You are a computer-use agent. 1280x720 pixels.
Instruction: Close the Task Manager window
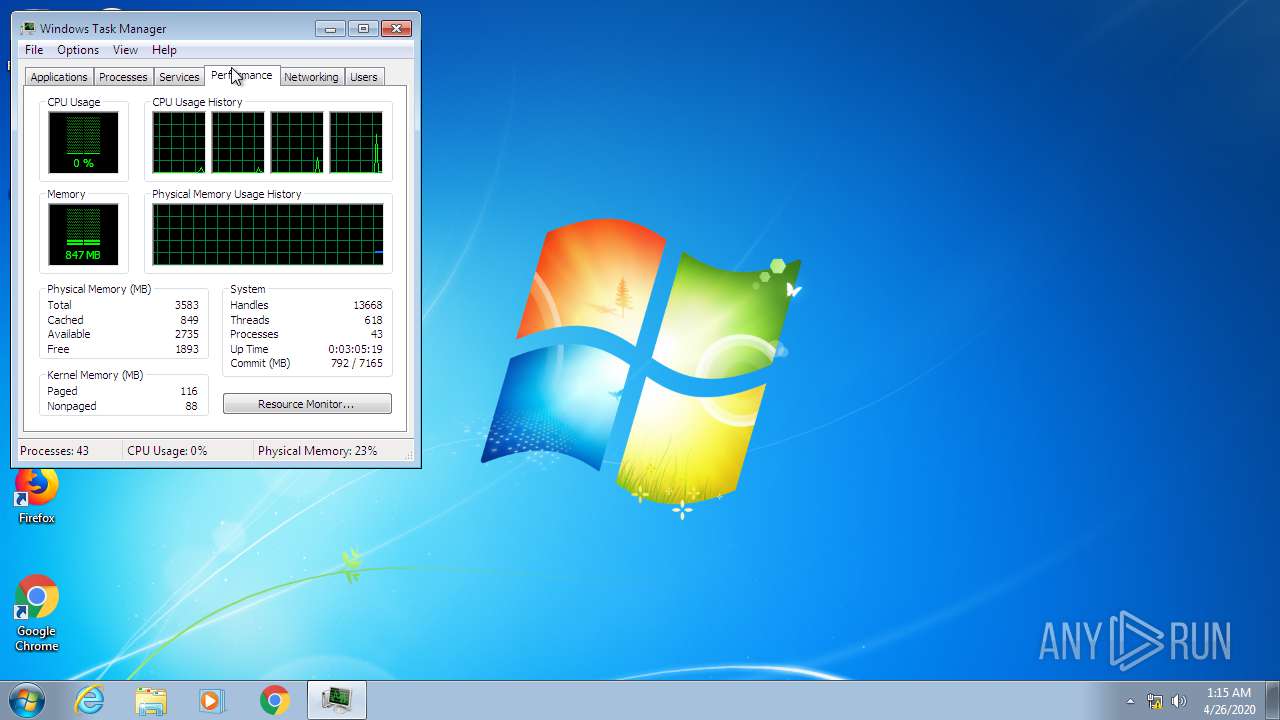coord(397,28)
